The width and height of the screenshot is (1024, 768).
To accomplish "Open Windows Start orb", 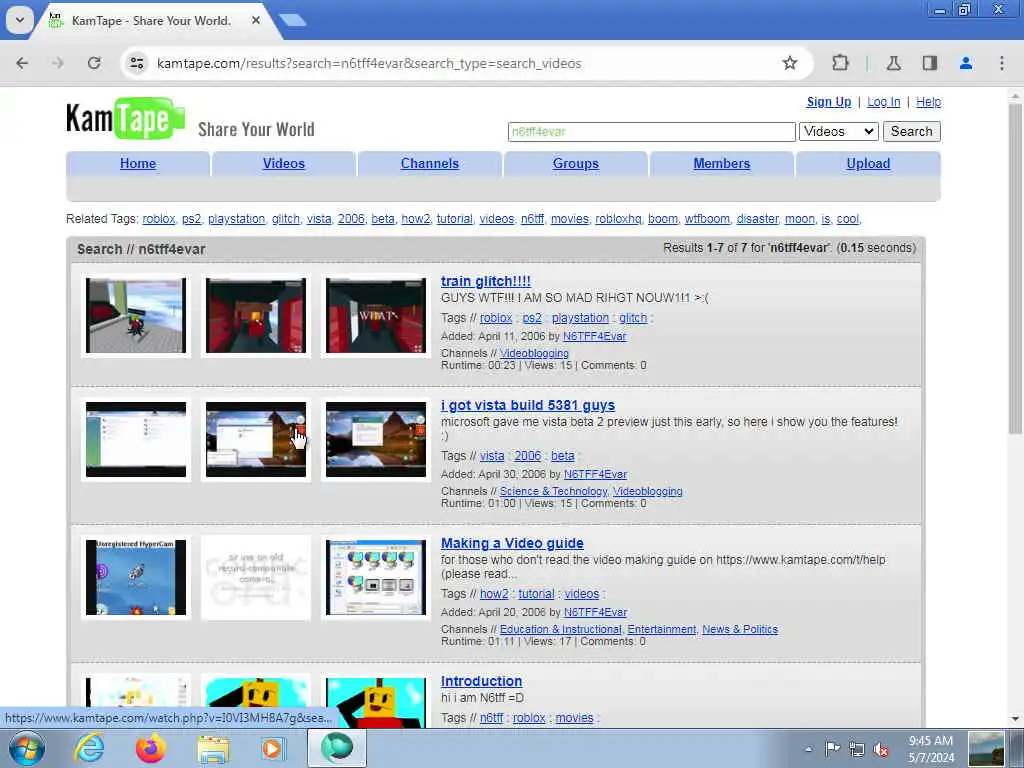I will (27, 748).
